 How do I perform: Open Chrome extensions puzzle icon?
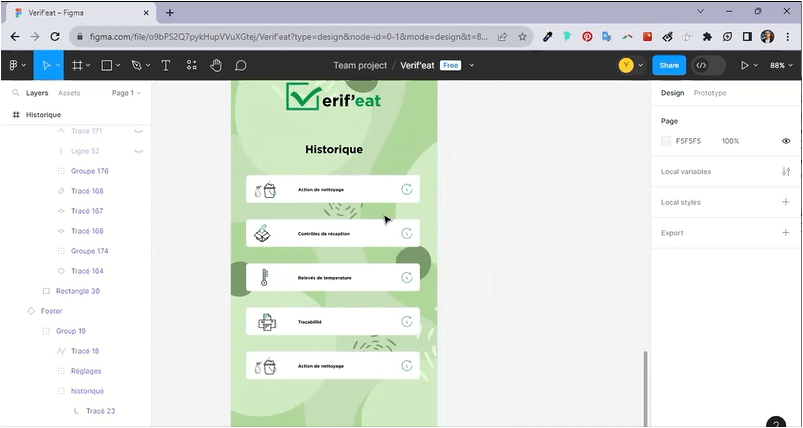[707, 36]
